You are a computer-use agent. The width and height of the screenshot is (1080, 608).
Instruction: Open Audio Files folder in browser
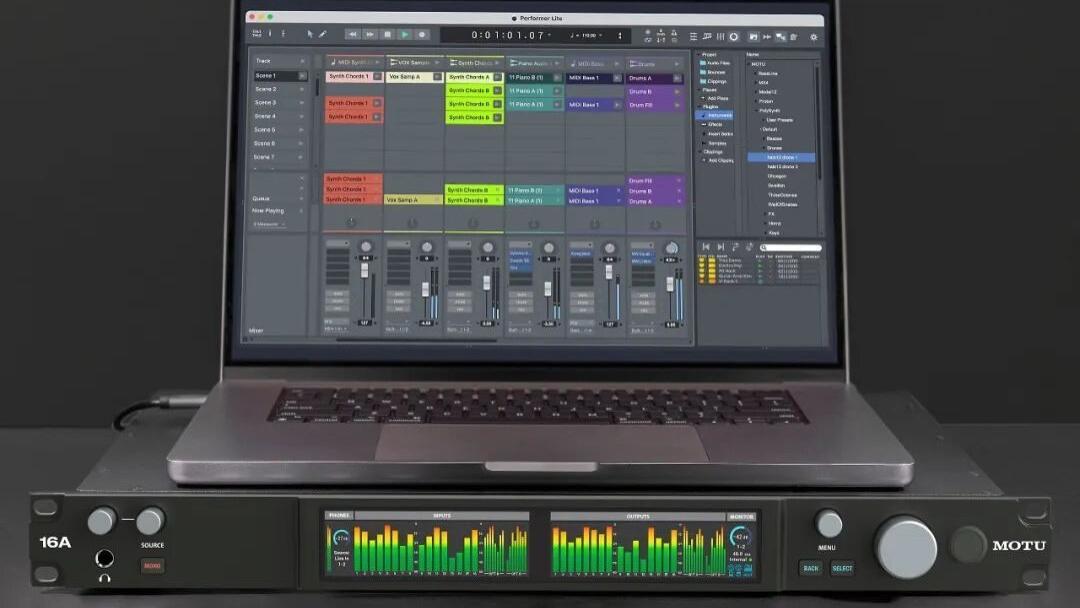715,63
